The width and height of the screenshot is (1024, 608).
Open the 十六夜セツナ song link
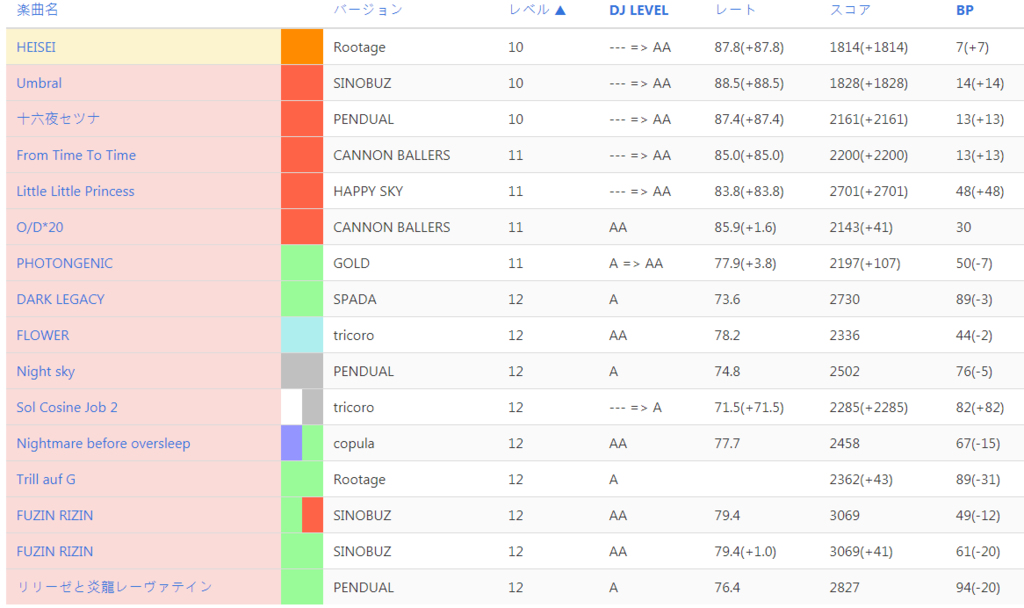click(x=58, y=119)
